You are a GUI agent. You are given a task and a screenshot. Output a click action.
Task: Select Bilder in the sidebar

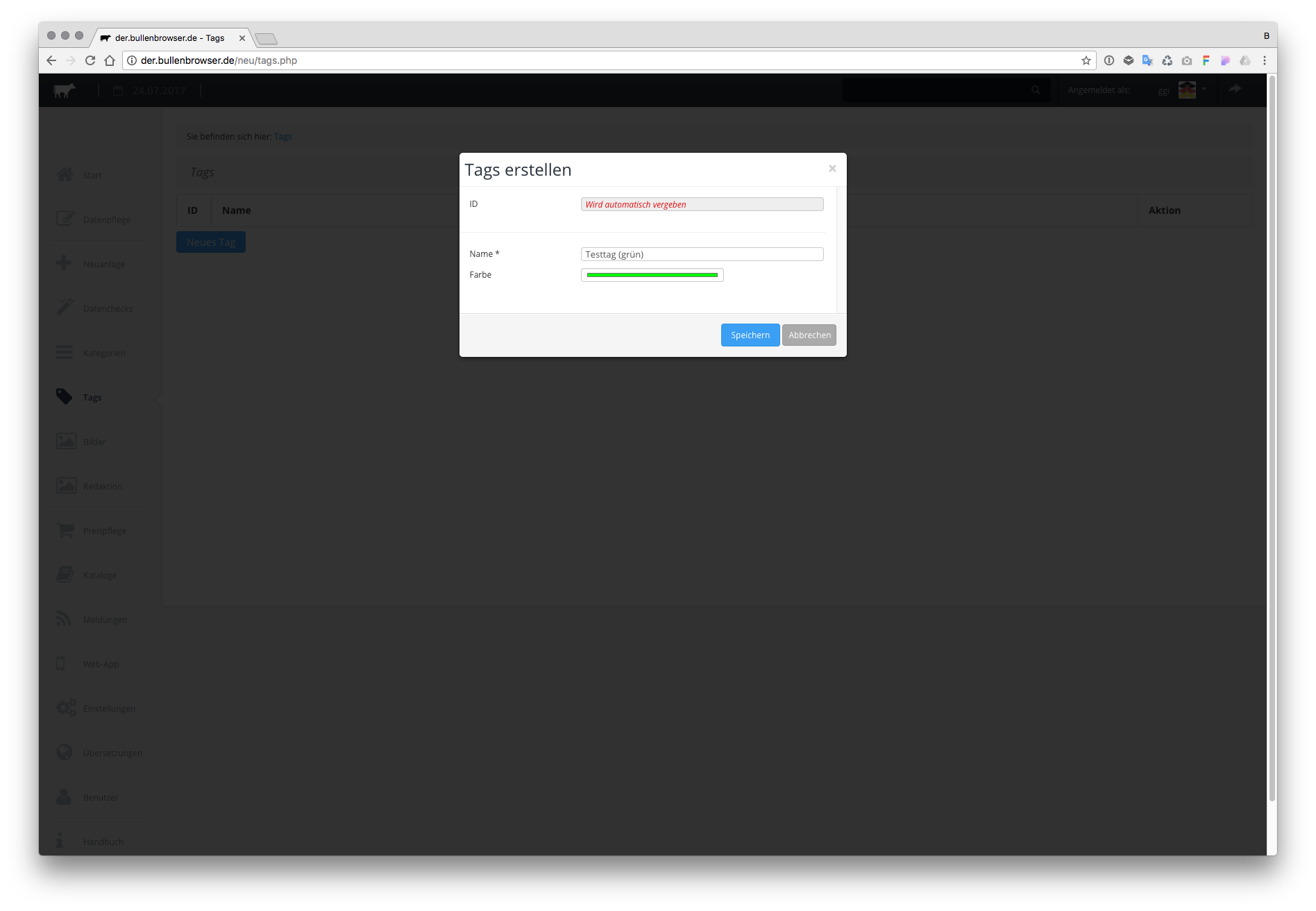point(94,442)
